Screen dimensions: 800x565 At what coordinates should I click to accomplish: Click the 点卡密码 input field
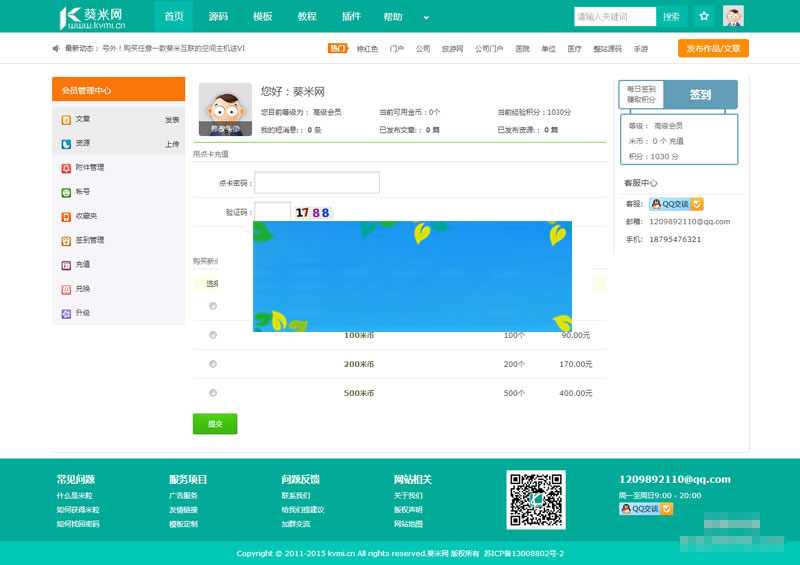click(x=317, y=183)
